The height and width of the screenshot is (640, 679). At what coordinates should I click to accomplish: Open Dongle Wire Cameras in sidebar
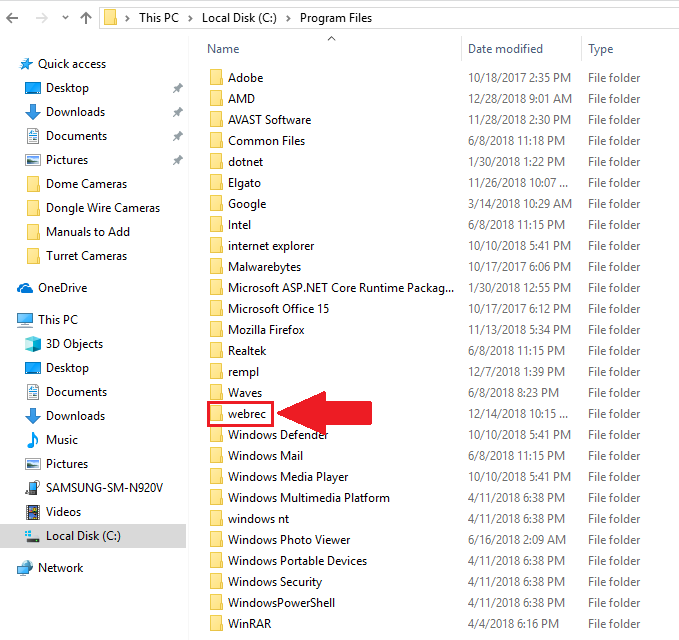point(103,208)
